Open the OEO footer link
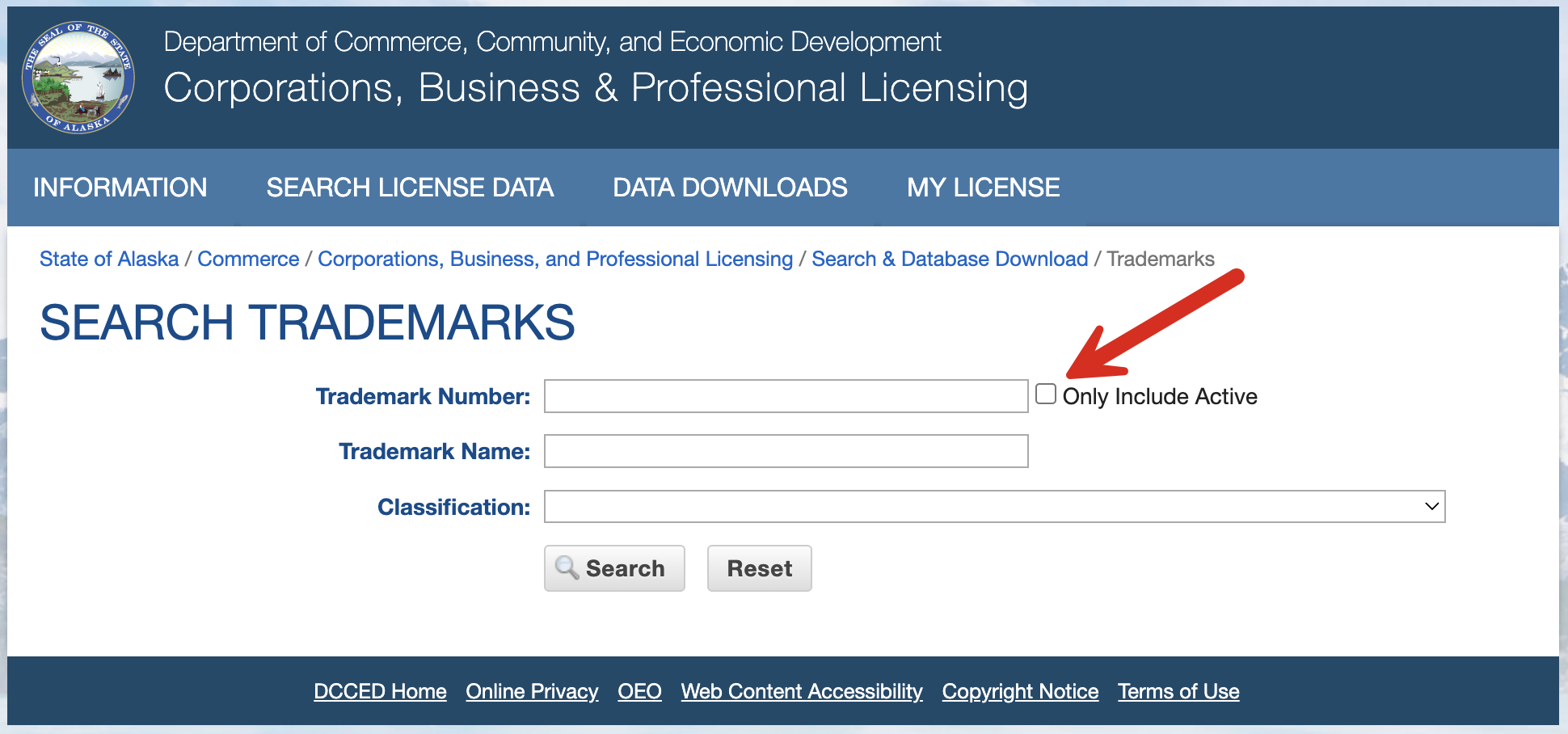This screenshot has height=734, width=1568. [639, 691]
